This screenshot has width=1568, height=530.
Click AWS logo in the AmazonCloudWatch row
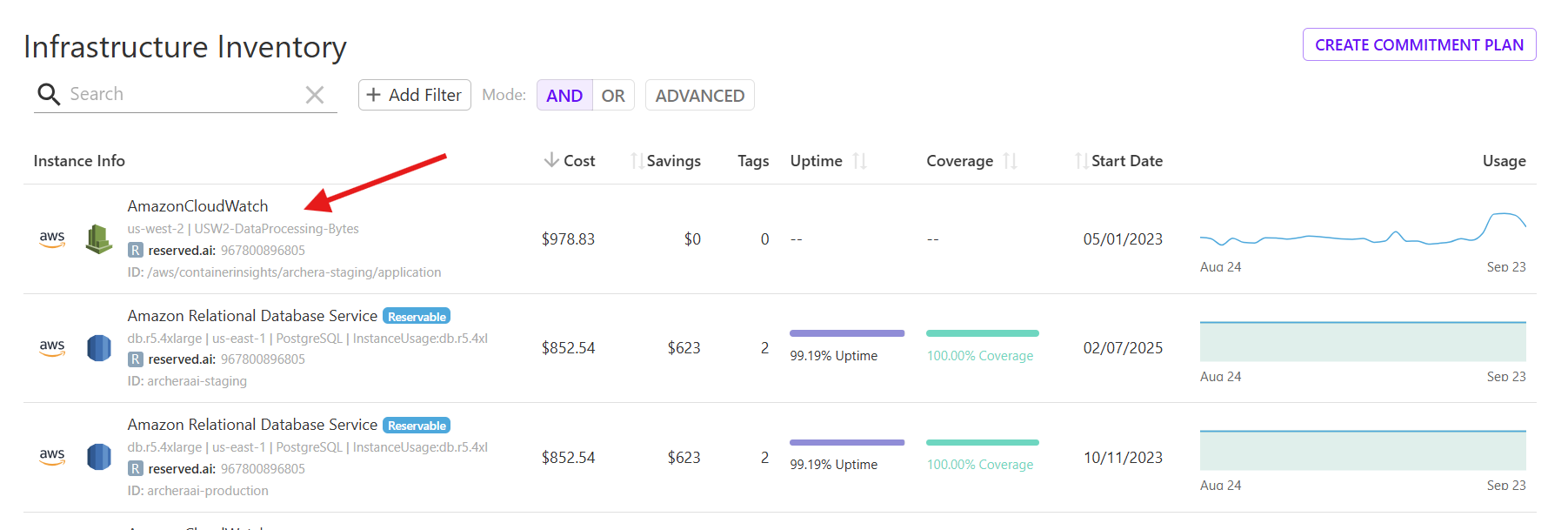point(52,238)
